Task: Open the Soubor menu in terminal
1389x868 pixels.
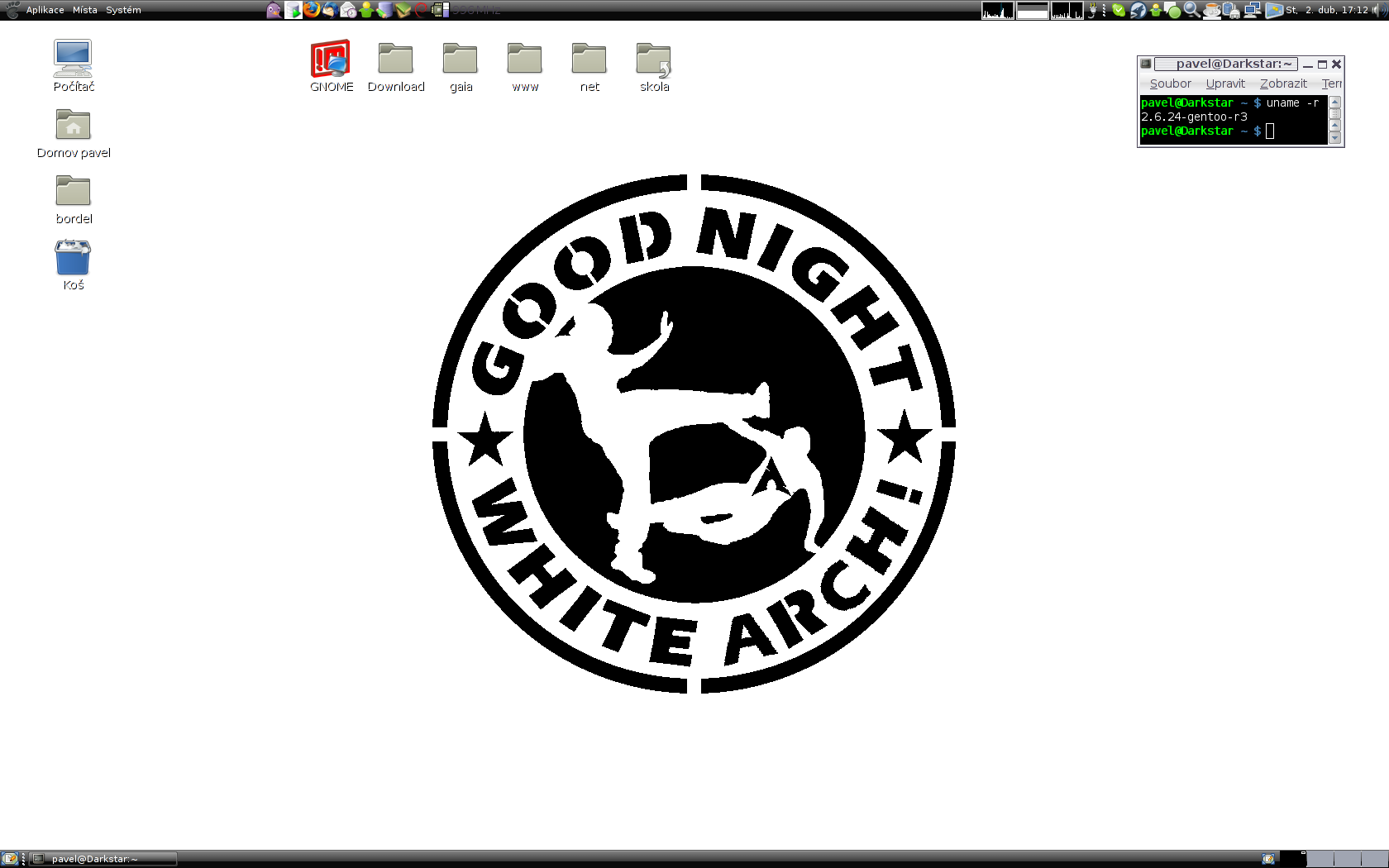Action: [x=1171, y=83]
